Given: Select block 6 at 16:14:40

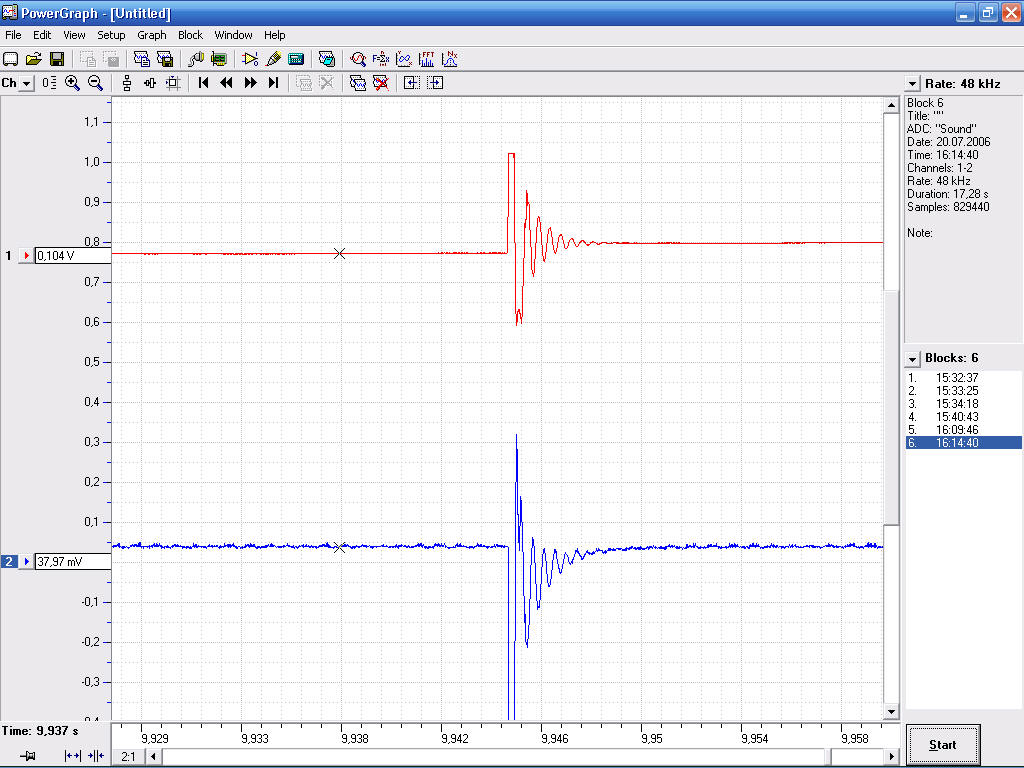Looking at the screenshot, I should click(x=963, y=443).
